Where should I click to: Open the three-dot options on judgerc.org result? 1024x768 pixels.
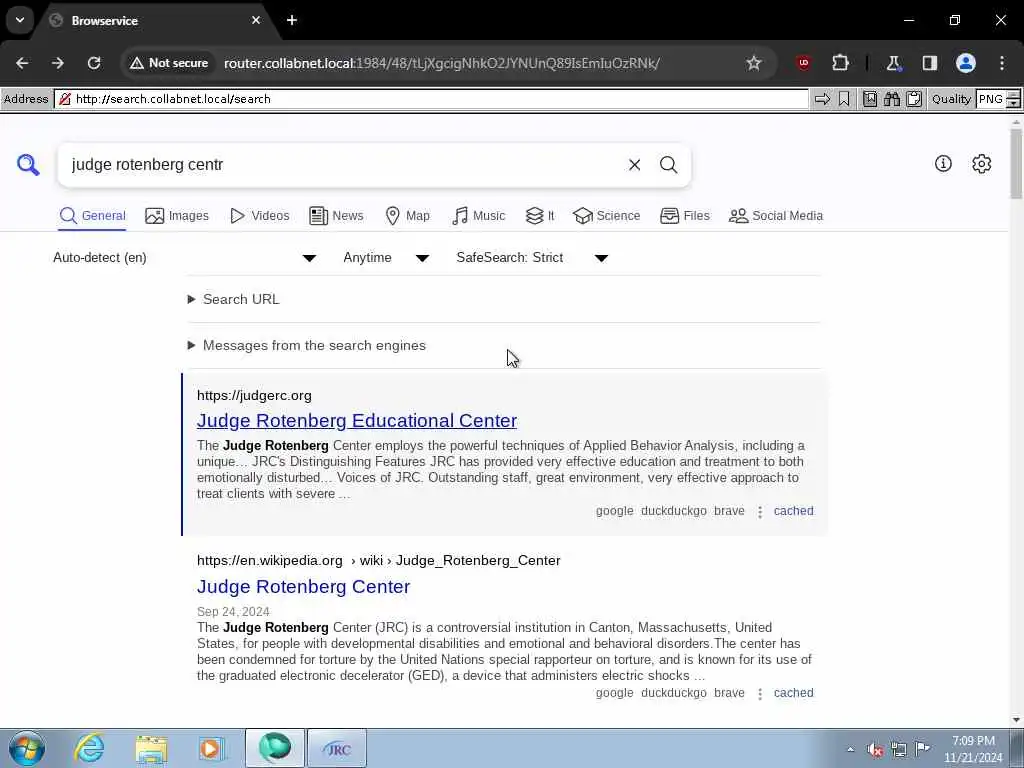[x=760, y=512]
